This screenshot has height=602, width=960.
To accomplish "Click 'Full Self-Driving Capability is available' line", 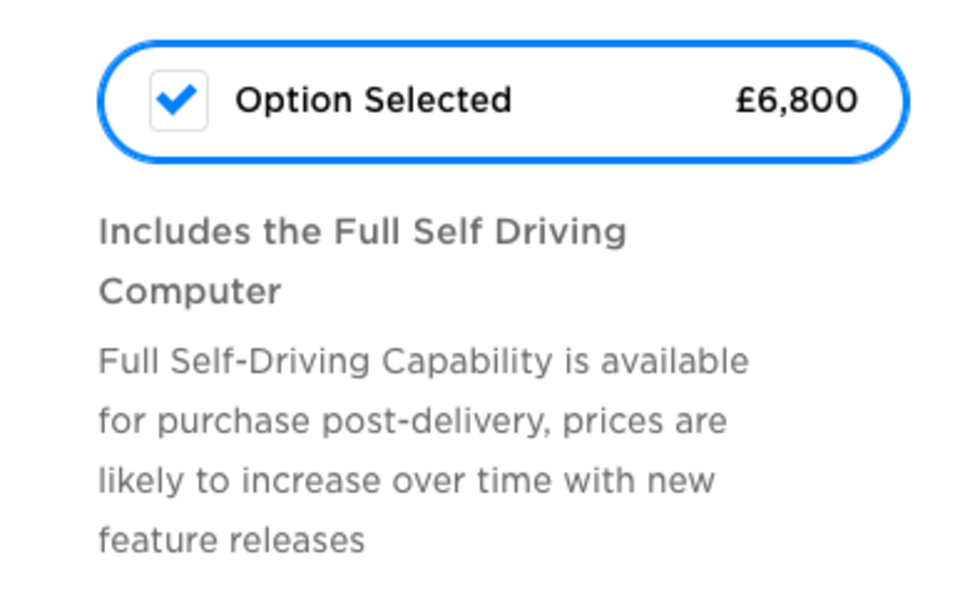I will click(x=423, y=361).
